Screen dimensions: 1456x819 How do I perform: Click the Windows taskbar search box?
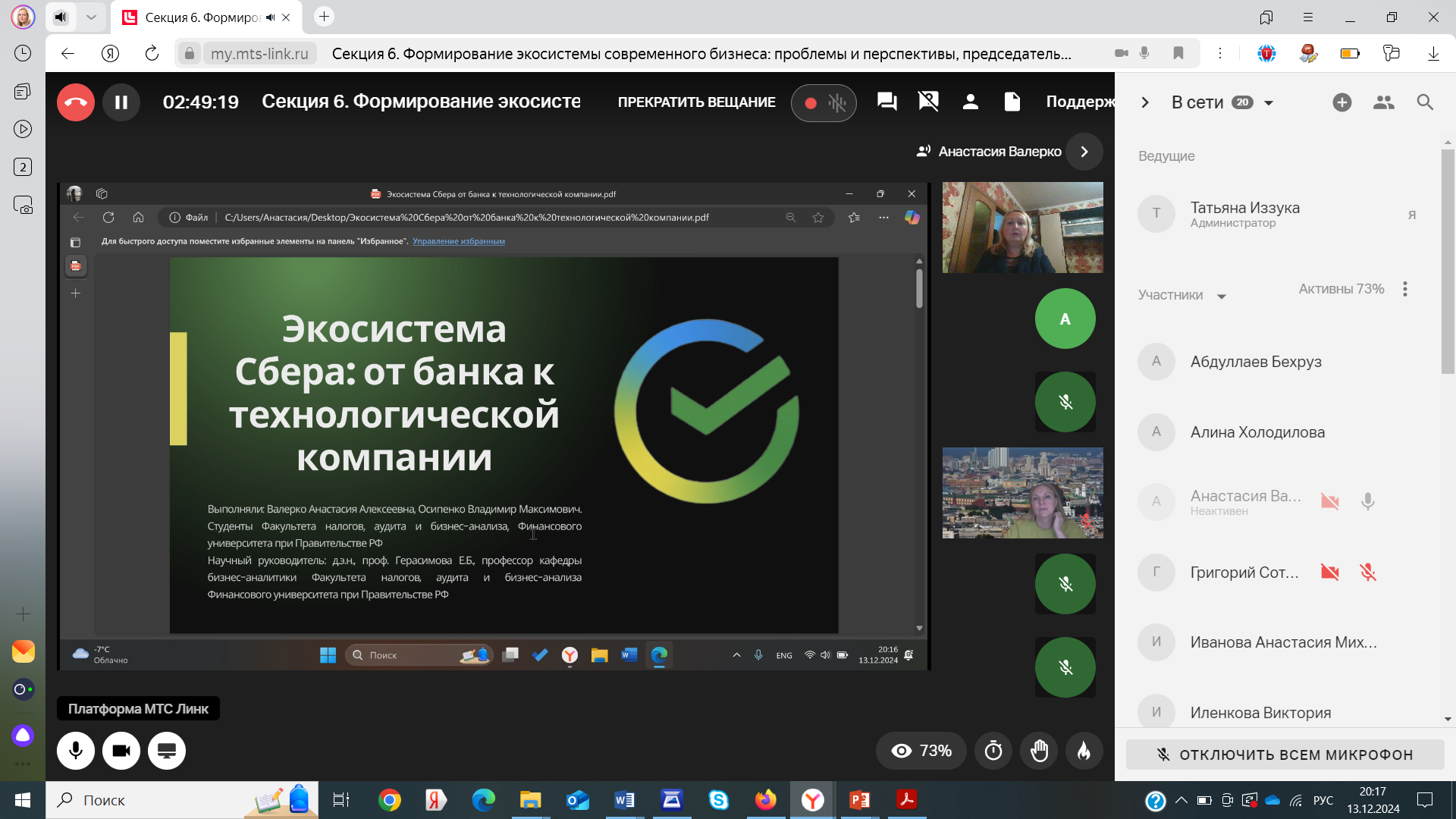coord(182,800)
